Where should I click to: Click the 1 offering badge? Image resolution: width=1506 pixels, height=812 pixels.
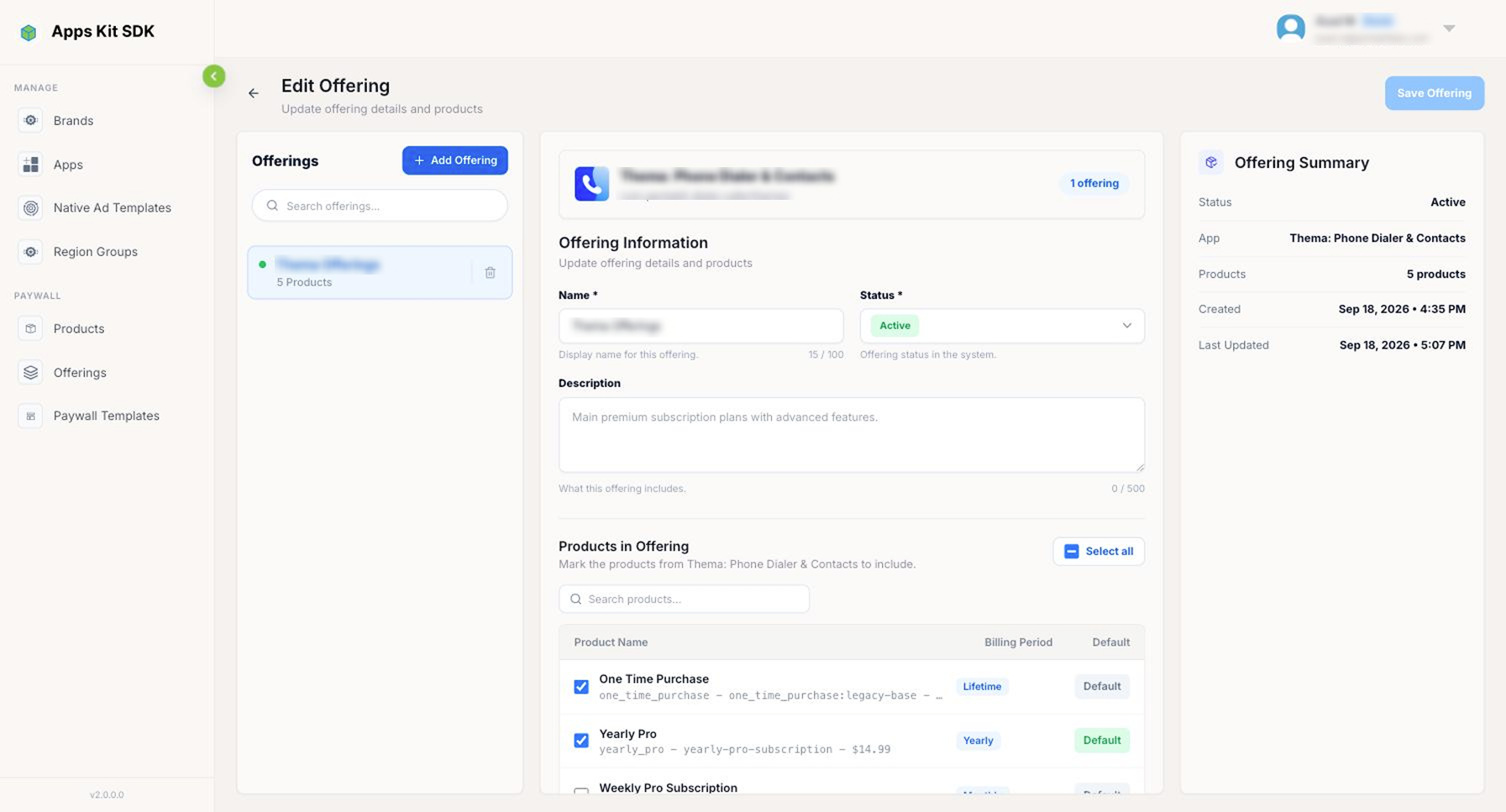point(1094,183)
